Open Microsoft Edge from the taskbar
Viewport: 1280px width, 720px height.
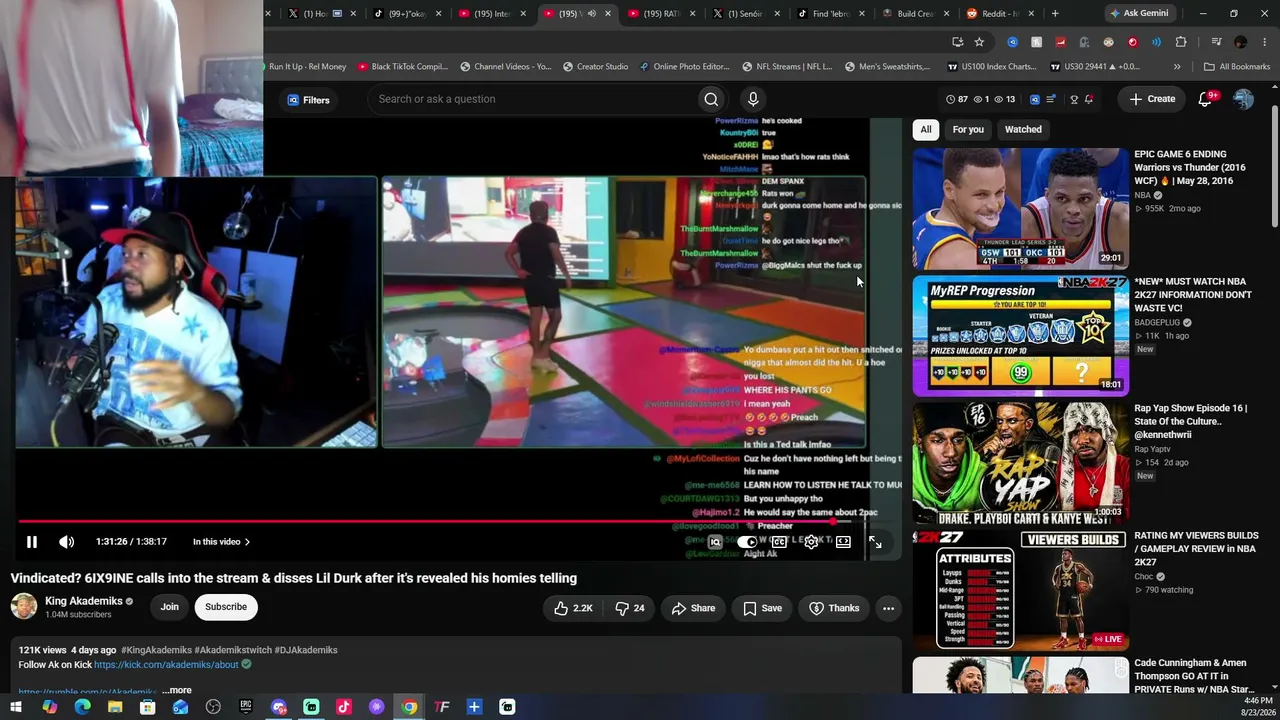point(82,707)
